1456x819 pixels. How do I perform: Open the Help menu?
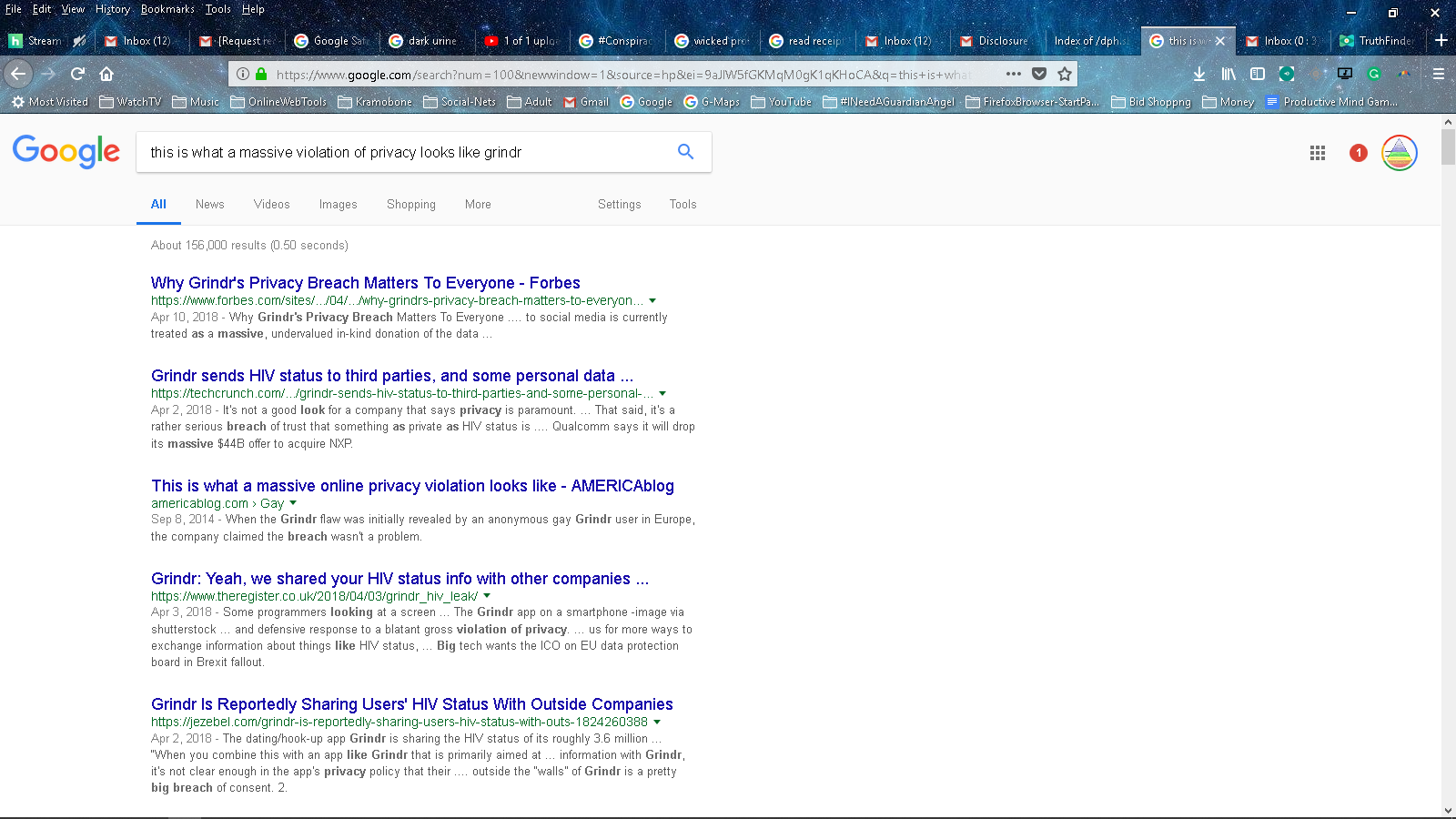point(253,9)
